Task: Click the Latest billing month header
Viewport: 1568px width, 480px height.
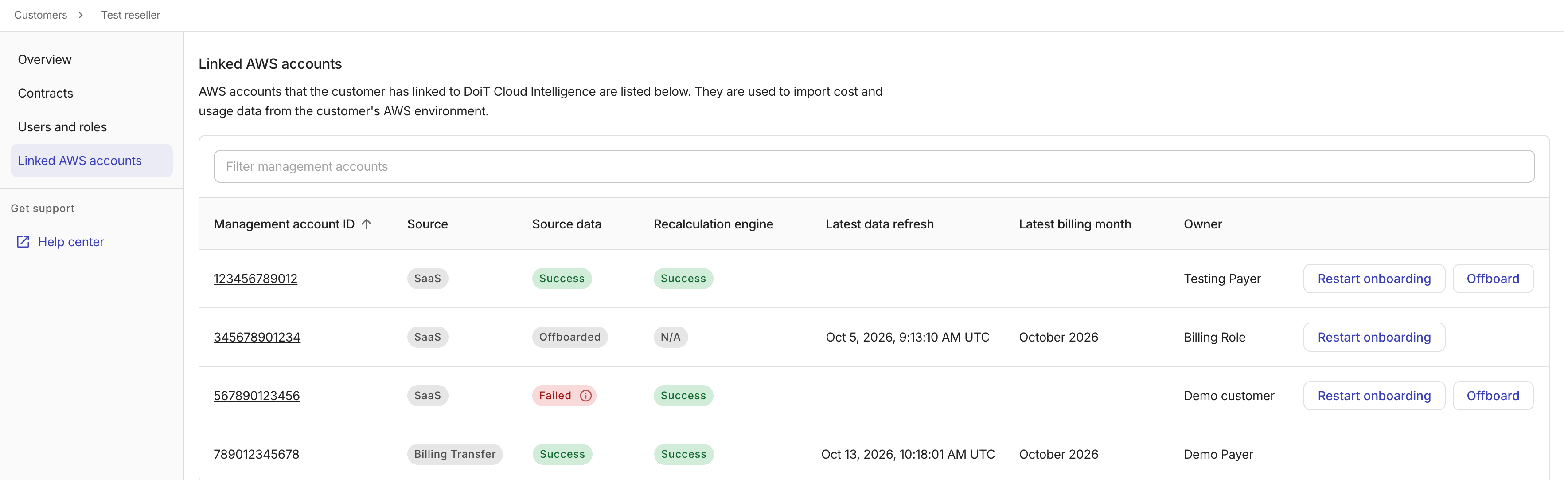Action: [1074, 224]
